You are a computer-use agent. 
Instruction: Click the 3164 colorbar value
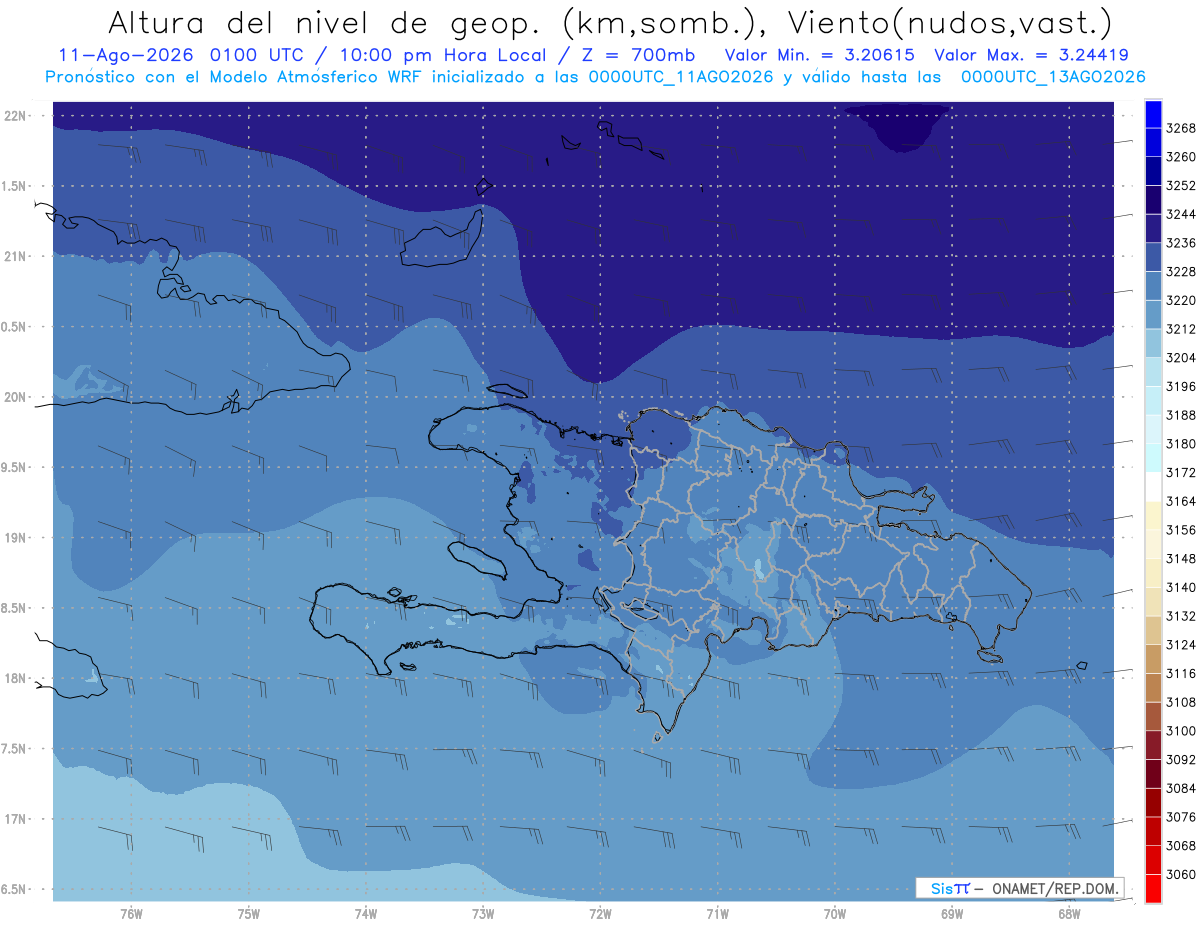pos(1181,501)
